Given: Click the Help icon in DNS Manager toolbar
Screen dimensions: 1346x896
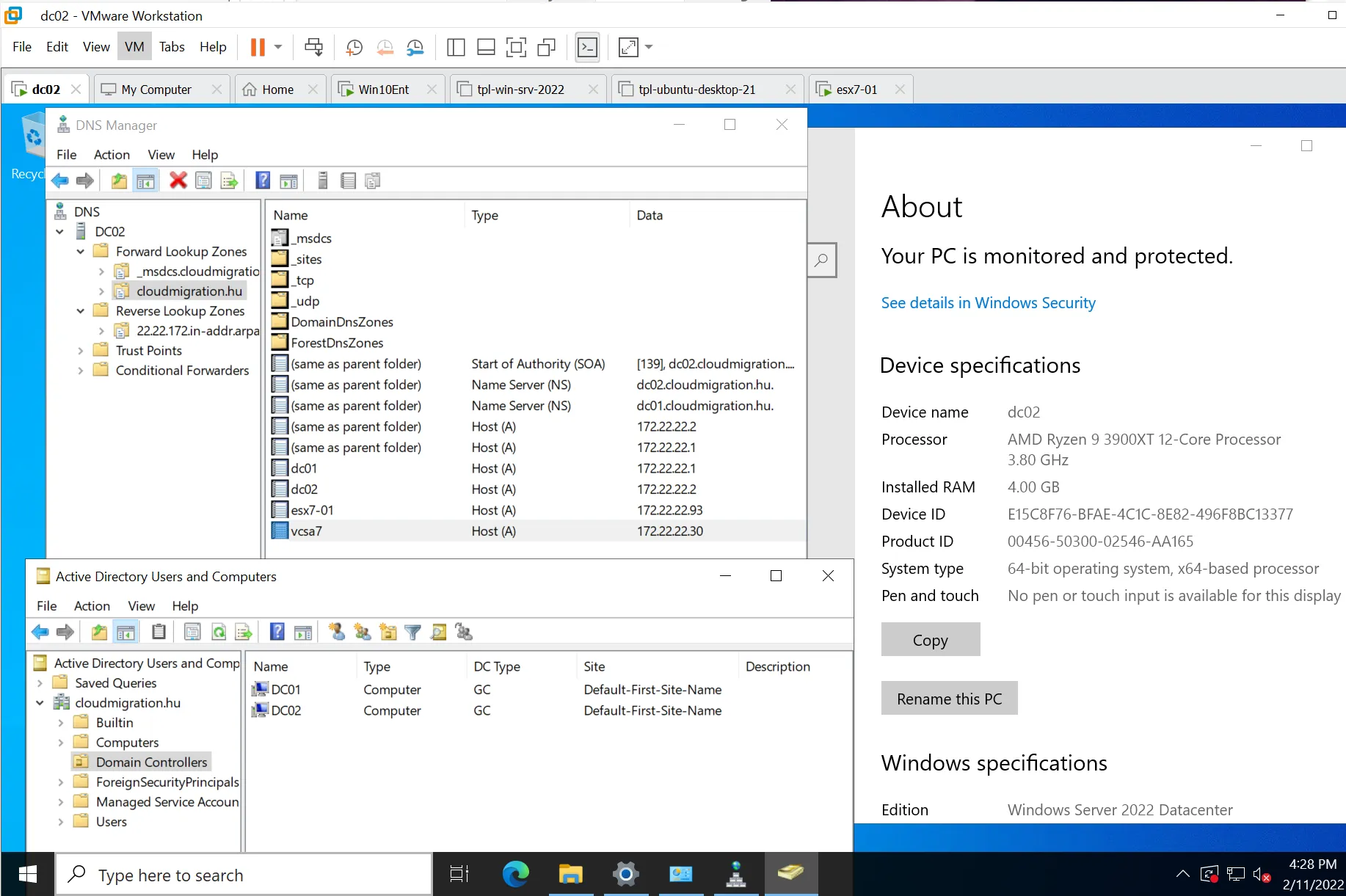Looking at the screenshot, I should click(x=263, y=181).
